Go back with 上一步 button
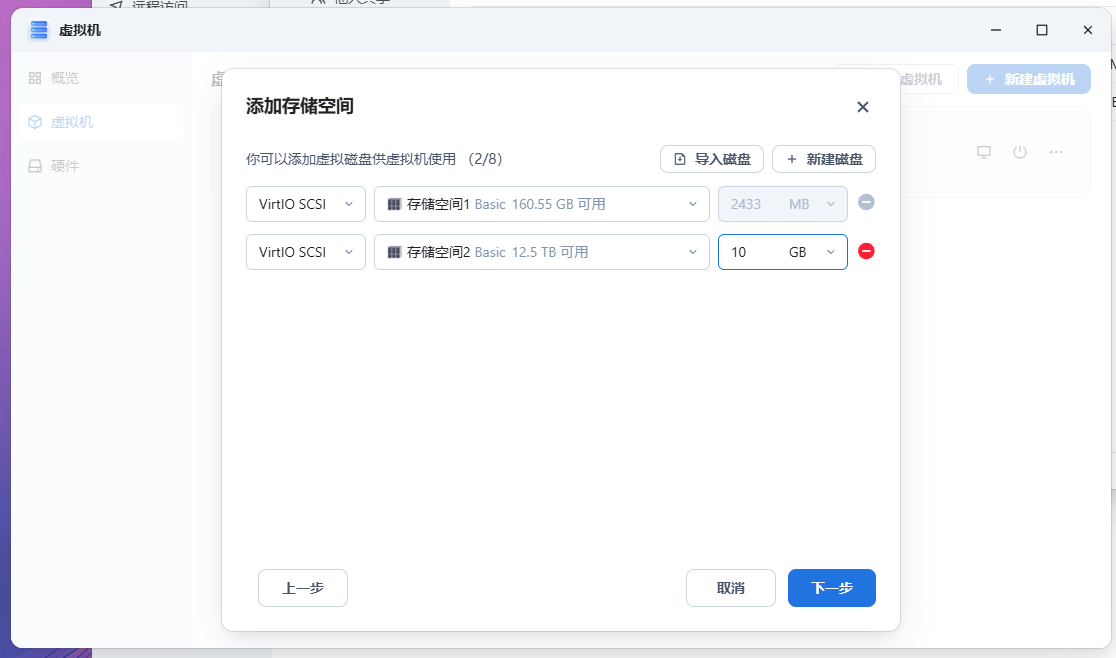 pyautogui.click(x=302, y=588)
